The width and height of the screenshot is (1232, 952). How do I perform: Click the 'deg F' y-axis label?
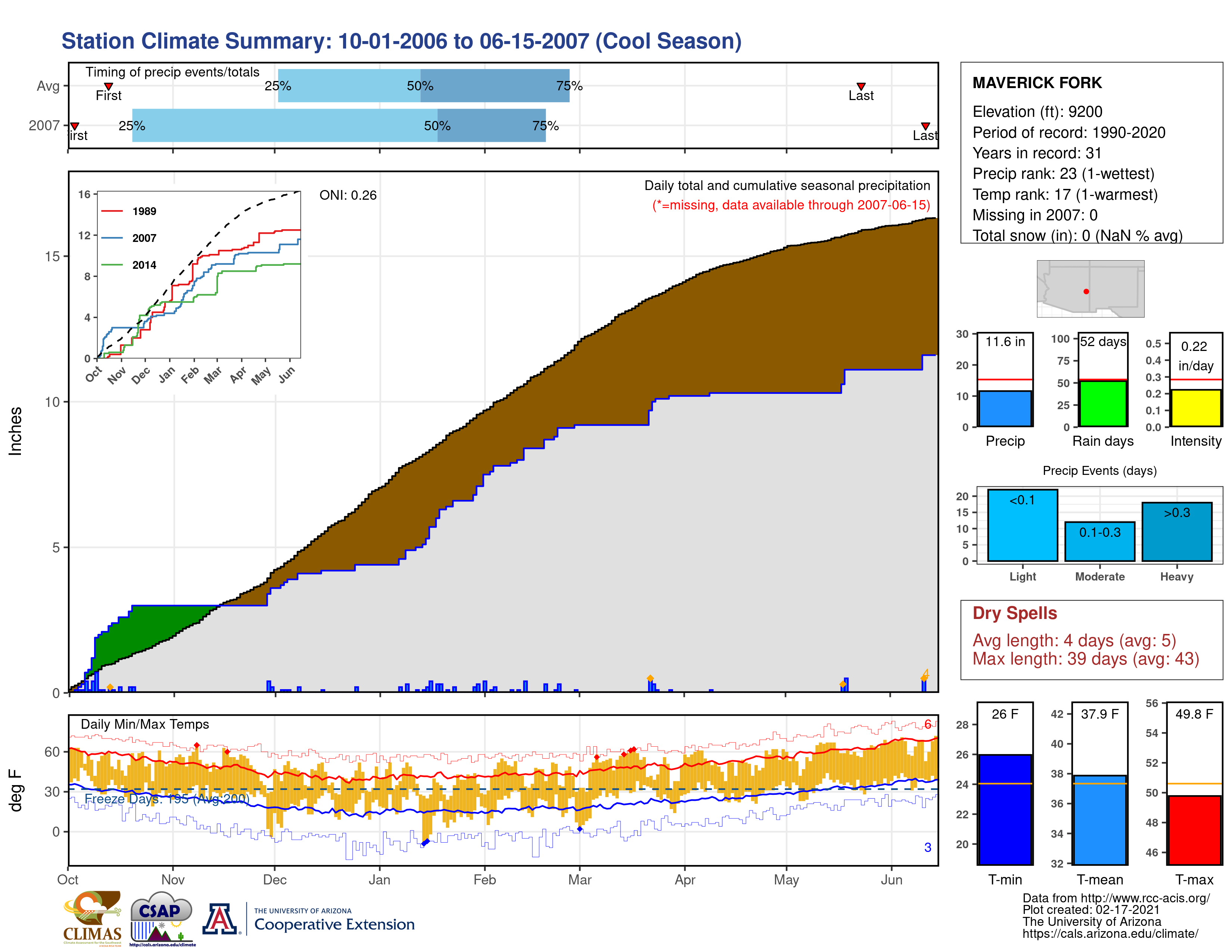pos(15,791)
